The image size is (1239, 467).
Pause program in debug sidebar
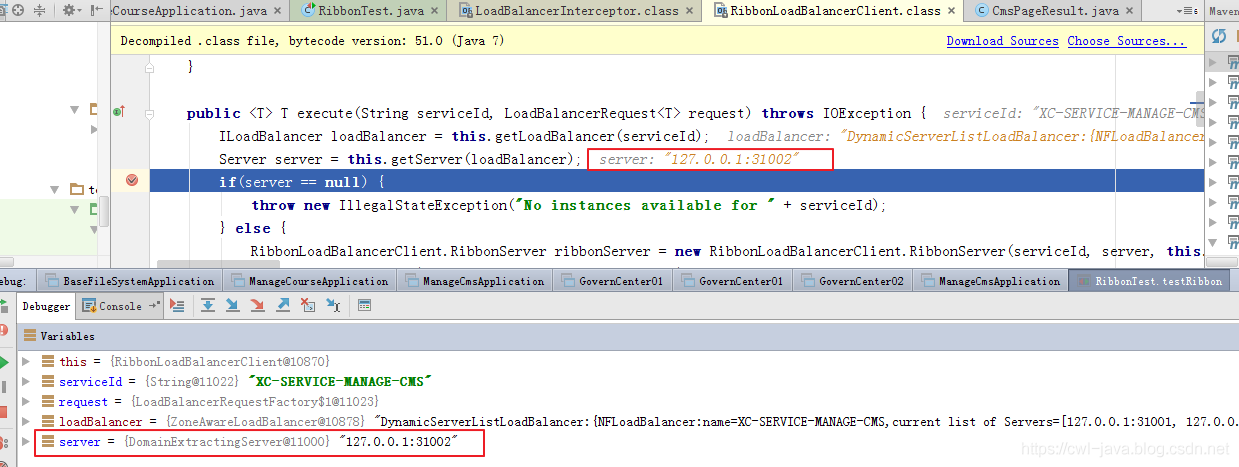point(4,387)
